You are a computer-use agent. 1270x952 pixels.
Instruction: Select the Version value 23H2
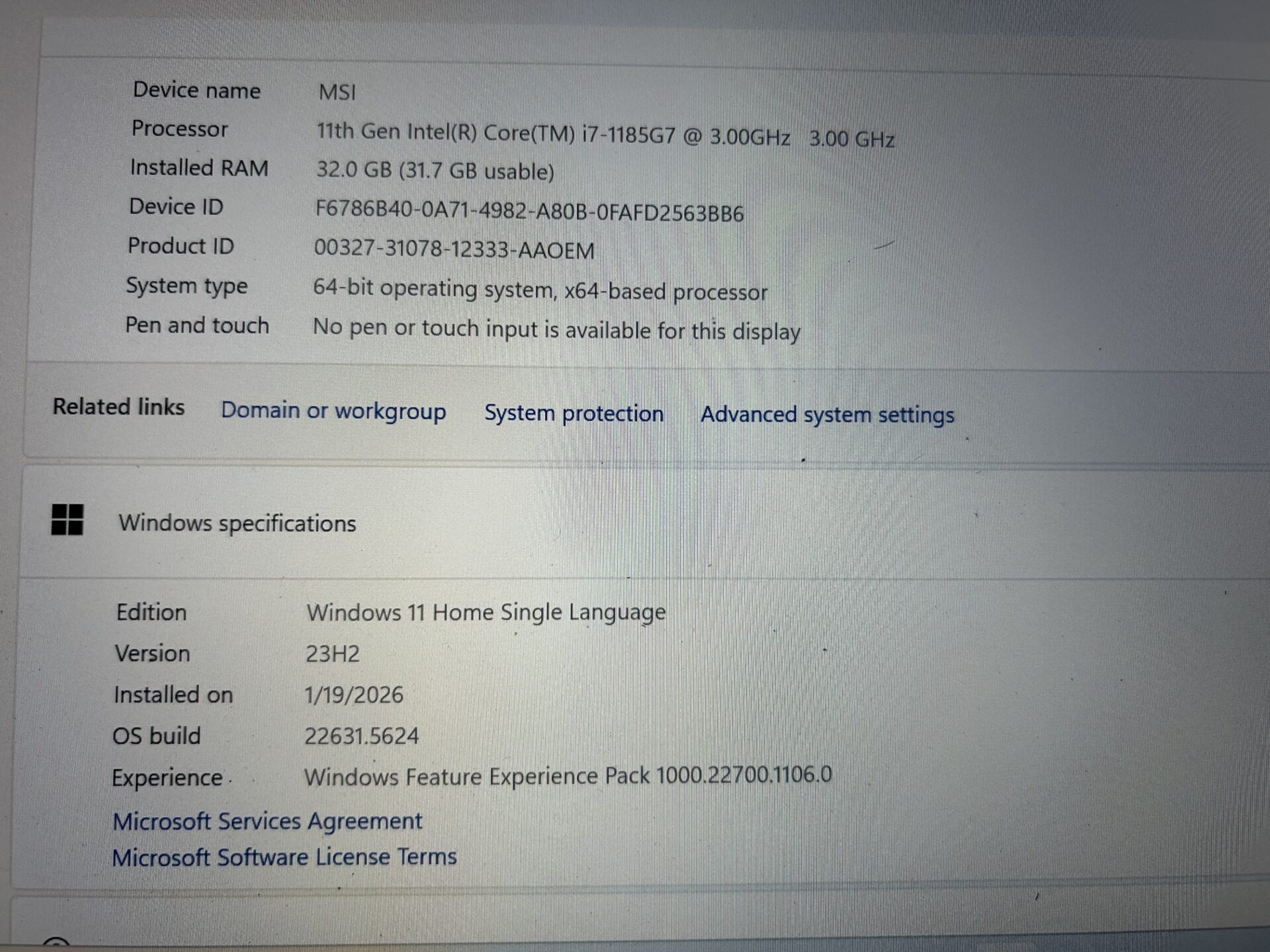[333, 654]
